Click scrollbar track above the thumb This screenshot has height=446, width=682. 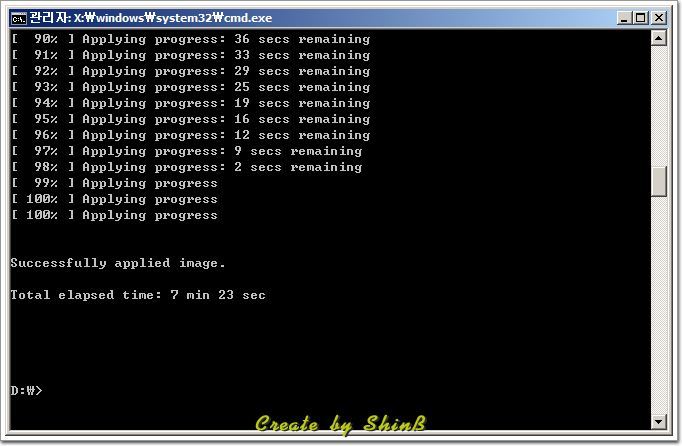tap(659, 106)
